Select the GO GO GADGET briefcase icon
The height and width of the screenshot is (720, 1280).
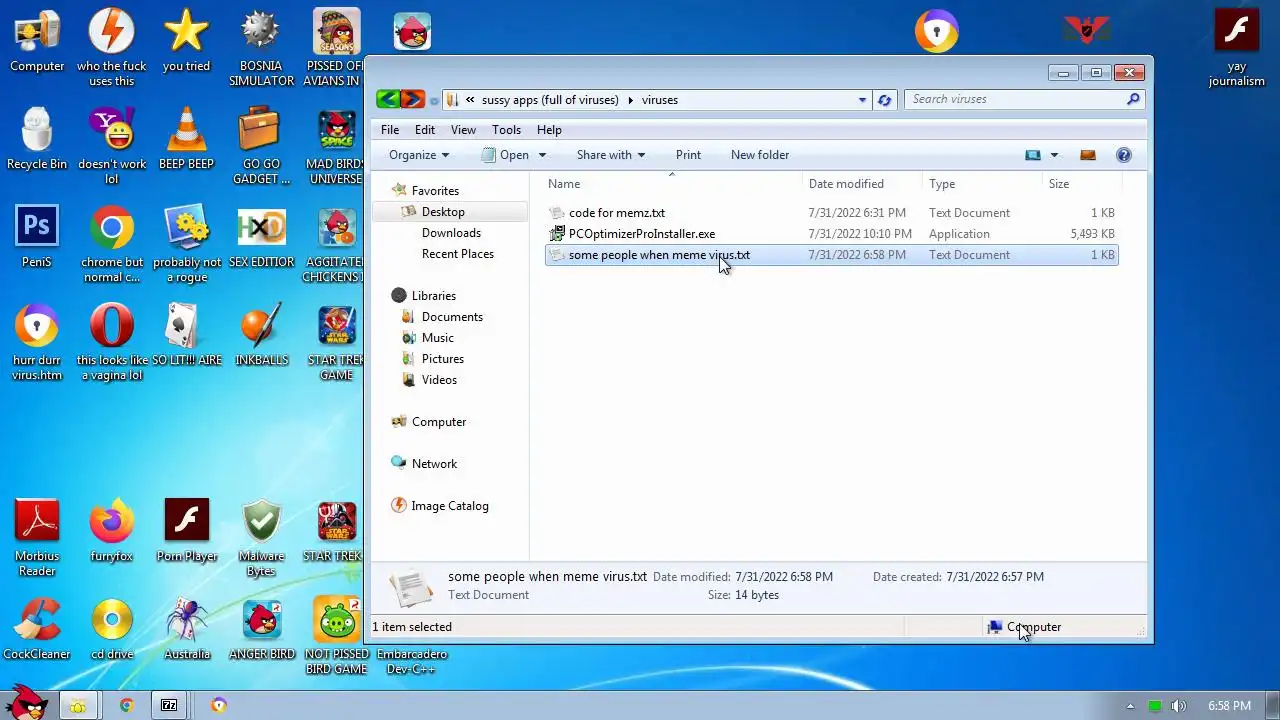pos(261,146)
